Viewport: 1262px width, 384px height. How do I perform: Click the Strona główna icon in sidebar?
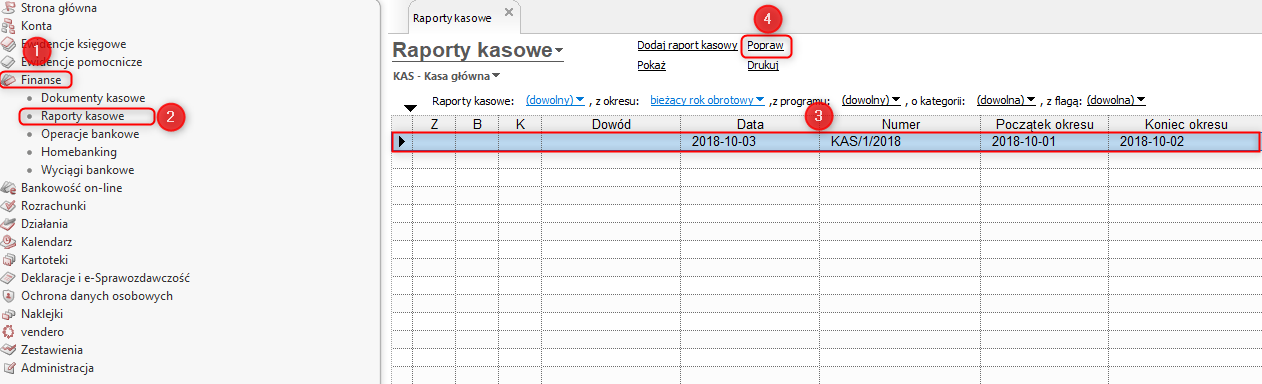[x=9, y=8]
